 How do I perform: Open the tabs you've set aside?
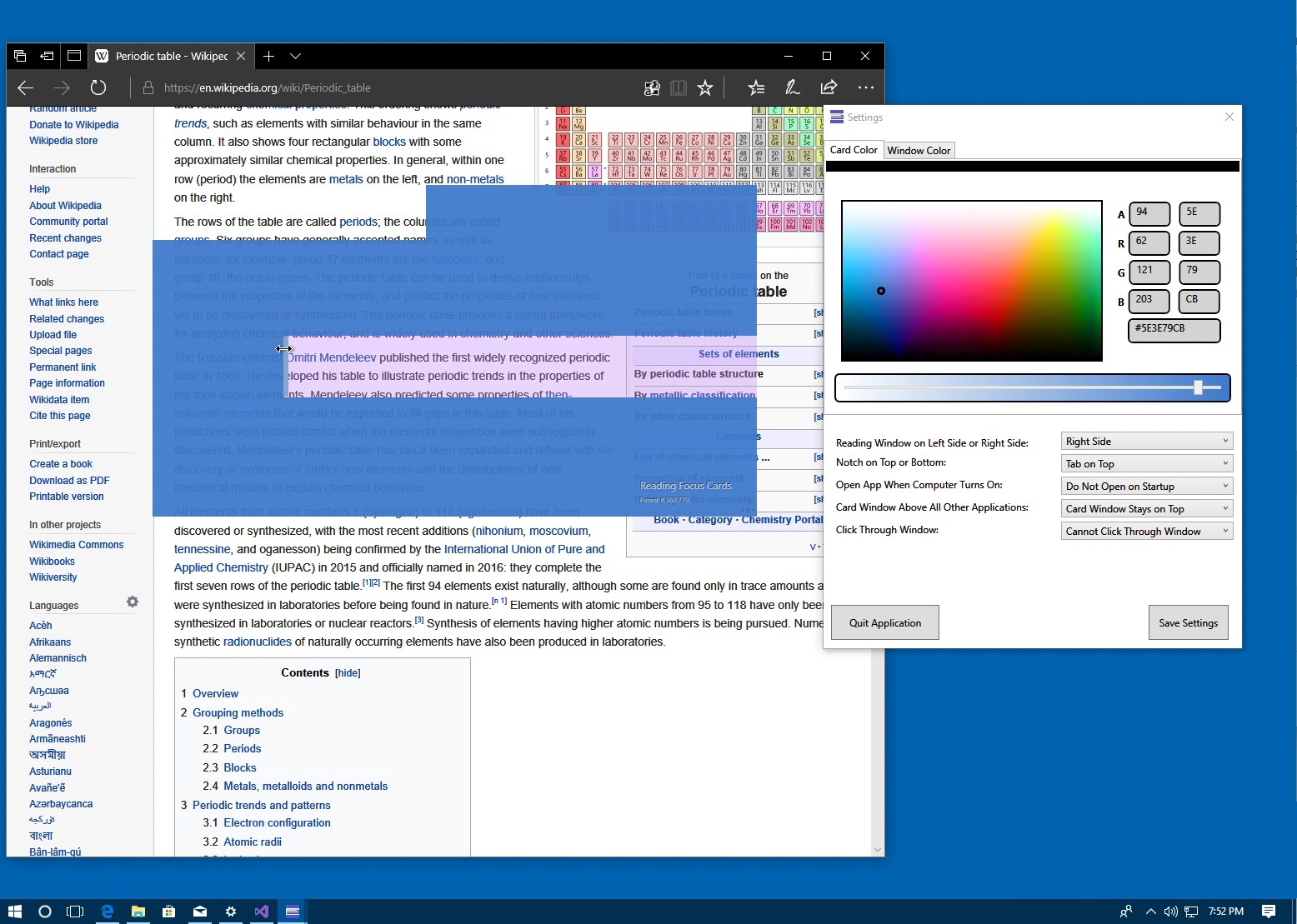pyautogui.click(x=20, y=56)
